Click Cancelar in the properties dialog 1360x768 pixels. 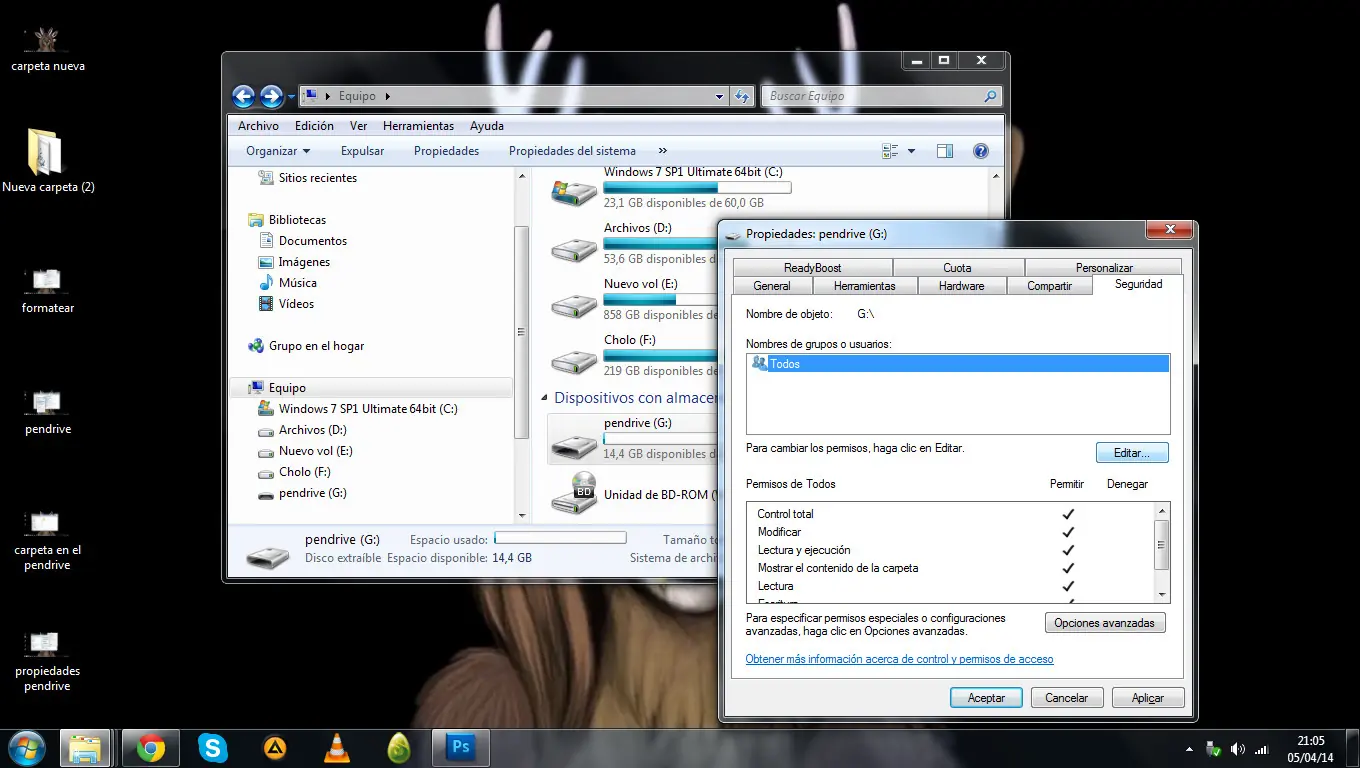click(1067, 698)
